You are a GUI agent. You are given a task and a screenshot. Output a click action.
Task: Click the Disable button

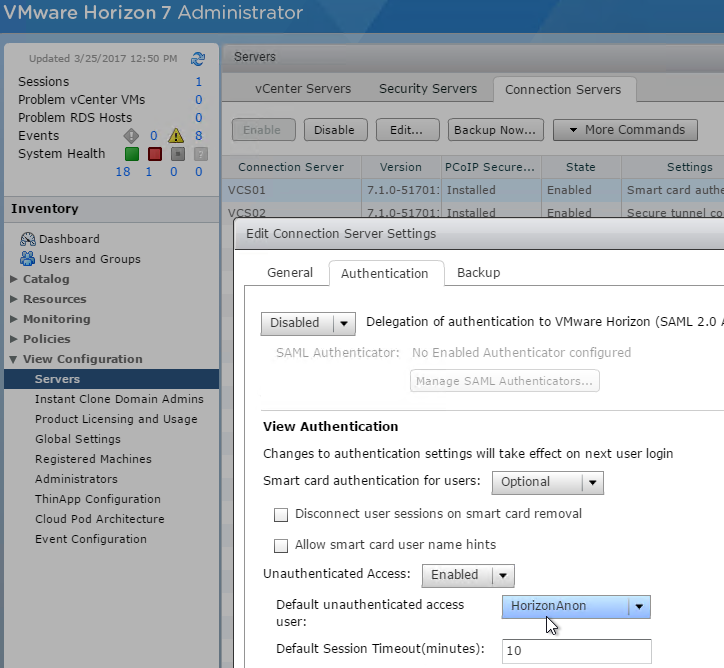coord(334,130)
